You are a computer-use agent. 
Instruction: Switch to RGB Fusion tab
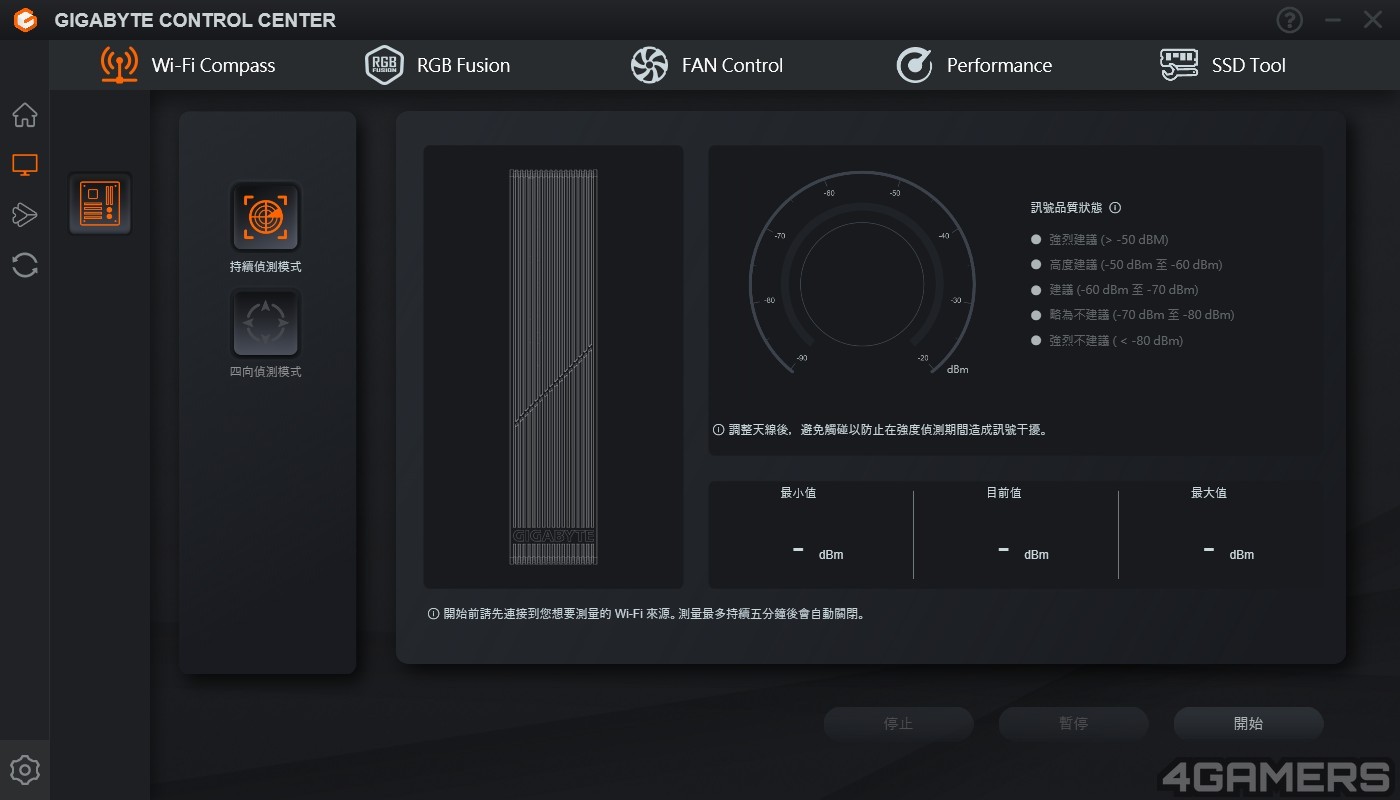click(x=438, y=65)
